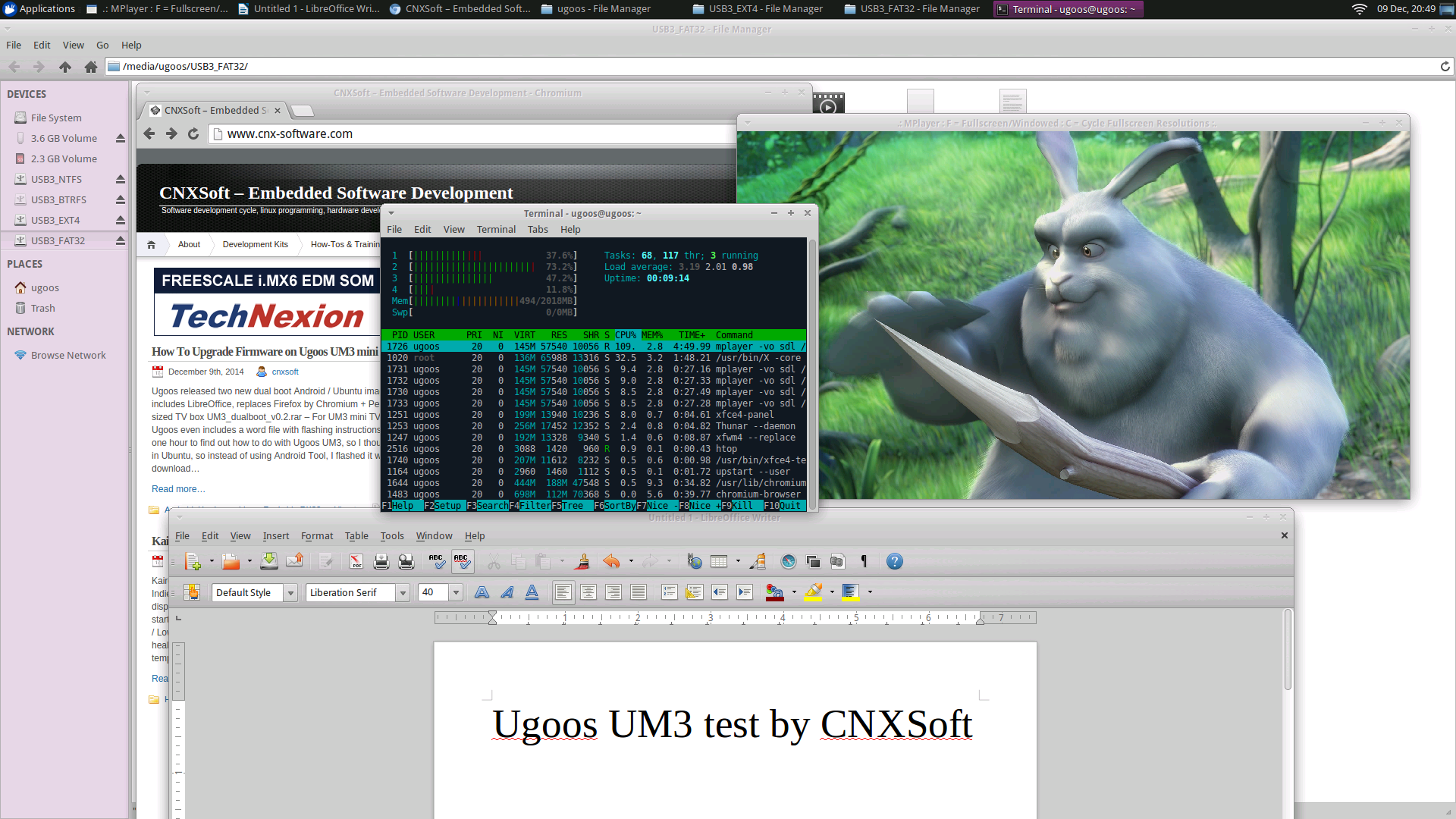Screen dimensions: 1456x819
Task: Click Hyperlink icon in Writer toolbar
Action: [x=694, y=562]
